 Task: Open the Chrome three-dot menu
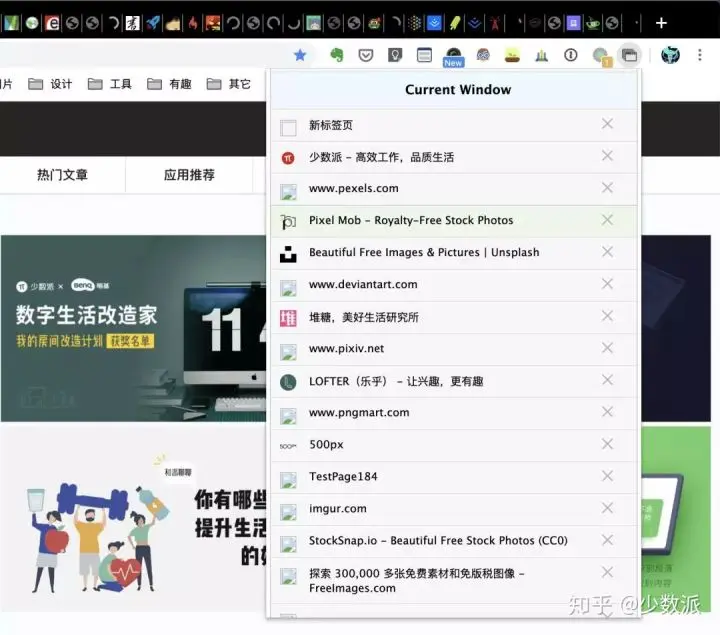(x=699, y=56)
